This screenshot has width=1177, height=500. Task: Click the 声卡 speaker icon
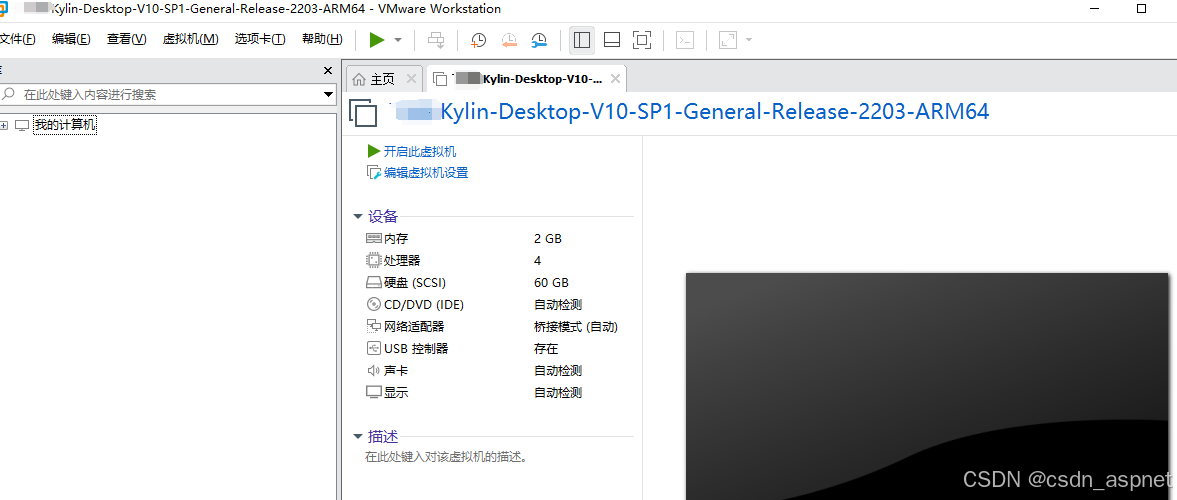(x=374, y=371)
